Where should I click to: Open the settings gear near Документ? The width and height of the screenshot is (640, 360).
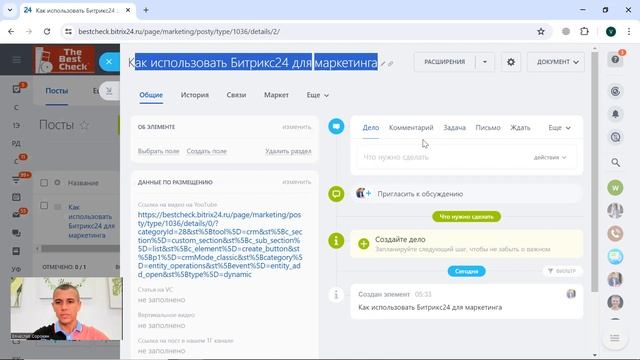[x=511, y=62]
